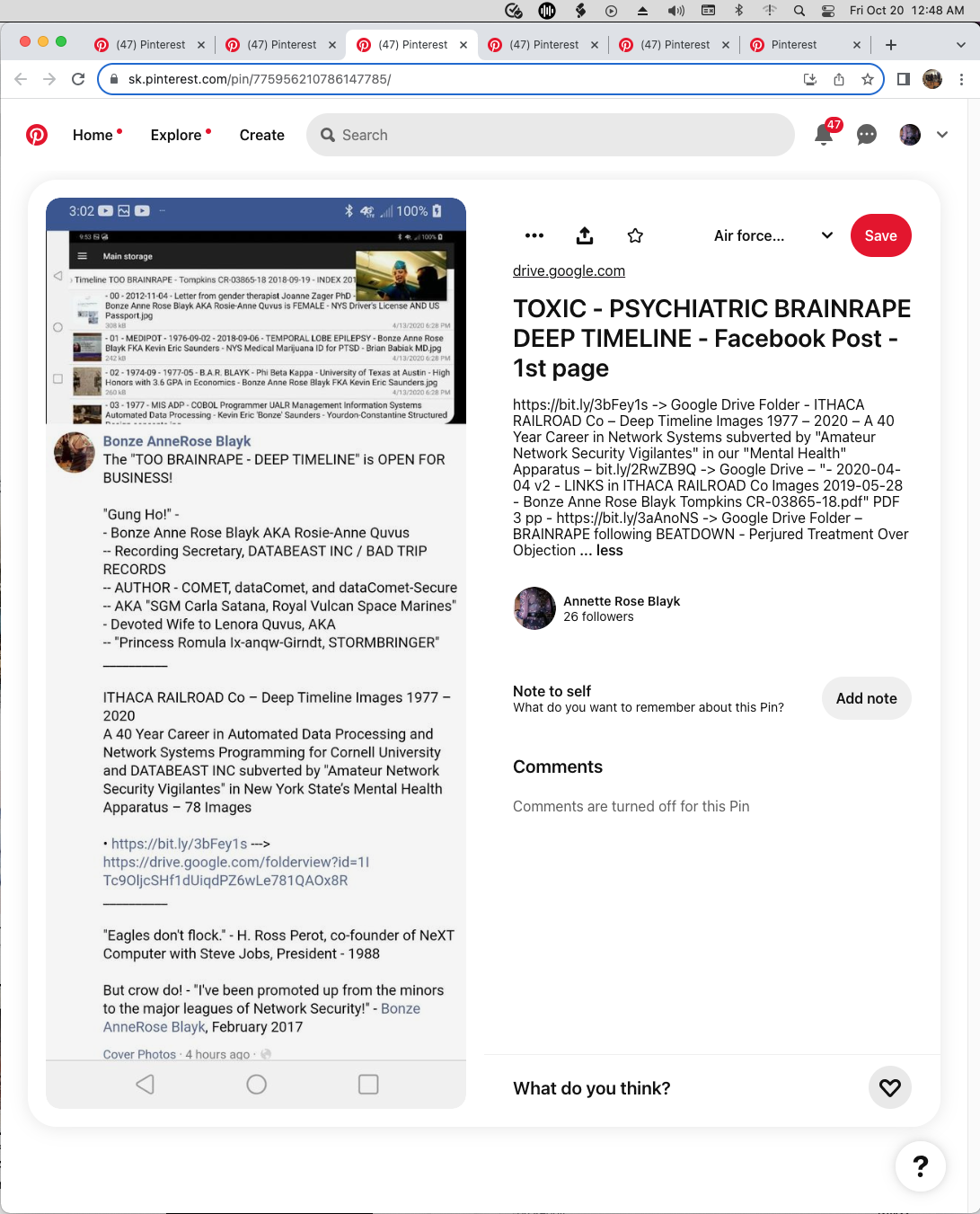Toggle the Chrome side panel icon
Screen dimensions: 980x1214
click(904, 79)
